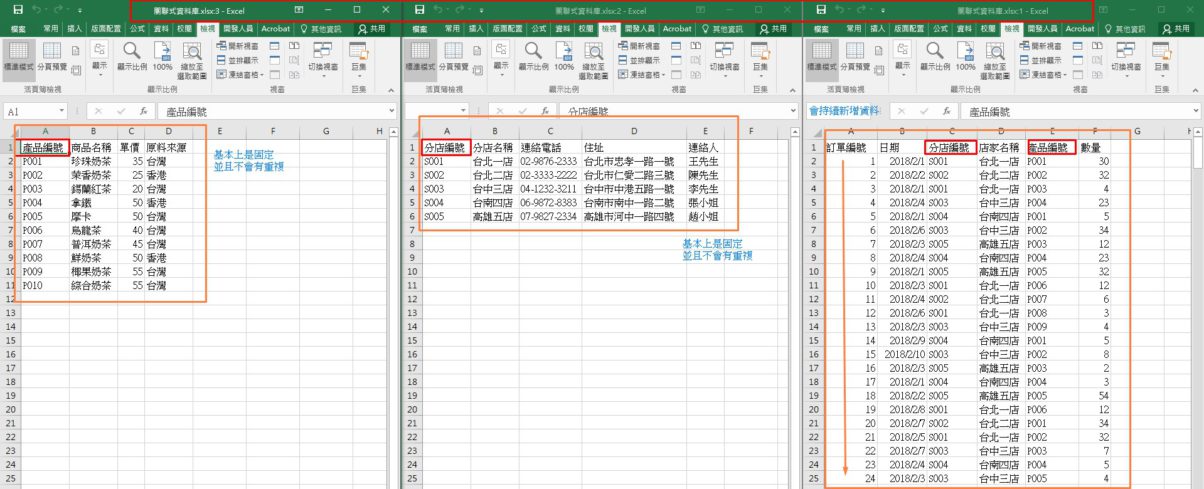Click the Zoom (顯示比例) magnifier in xlsx:2 window
Image resolution: width=1204 pixels, height=489 pixels.
[534, 56]
